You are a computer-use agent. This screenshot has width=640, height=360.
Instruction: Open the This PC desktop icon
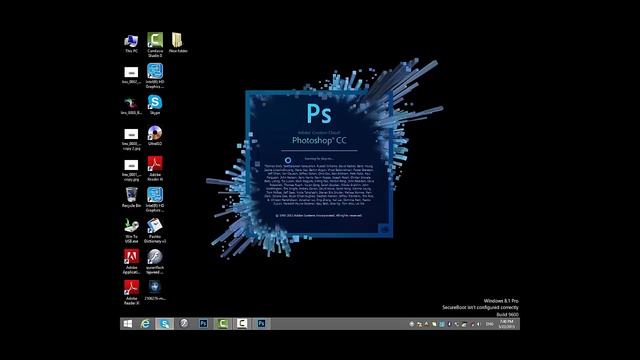tap(131, 43)
